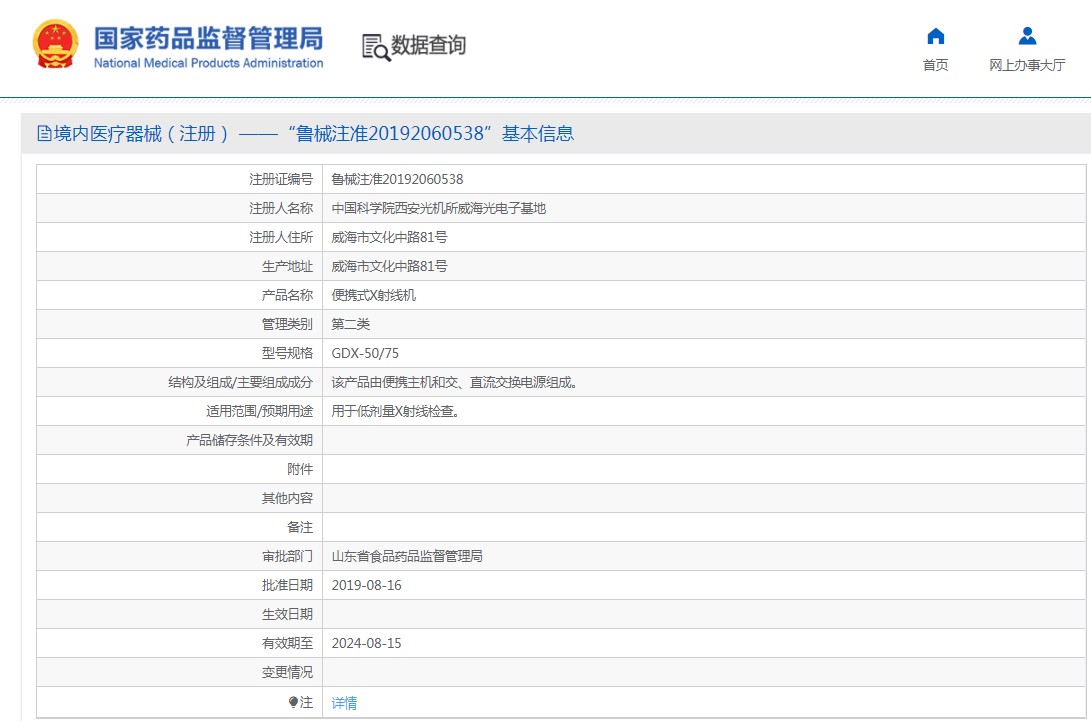Select management class 第二类
This screenshot has width=1091, height=721.
351,324
